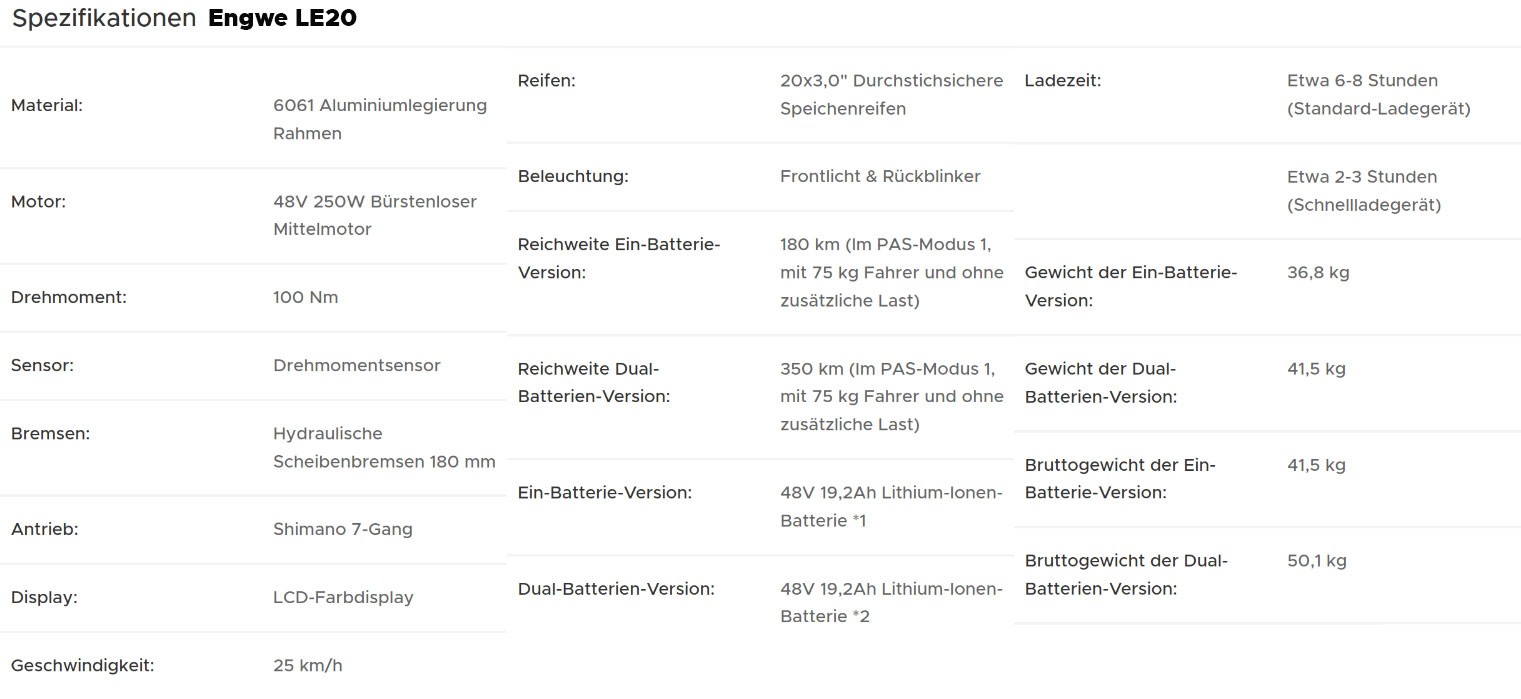Click the Etwa 2-3 Stunden value
The width and height of the screenshot is (1521, 699).
(1363, 190)
